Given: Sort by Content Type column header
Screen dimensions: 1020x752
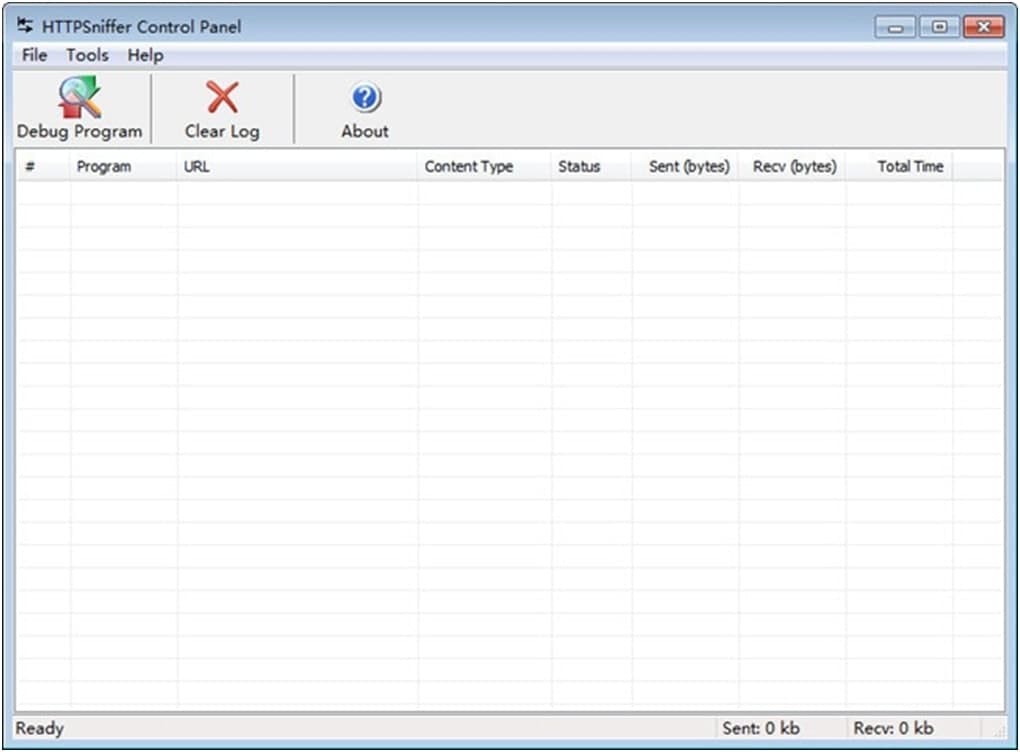Looking at the screenshot, I should (484, 167).
